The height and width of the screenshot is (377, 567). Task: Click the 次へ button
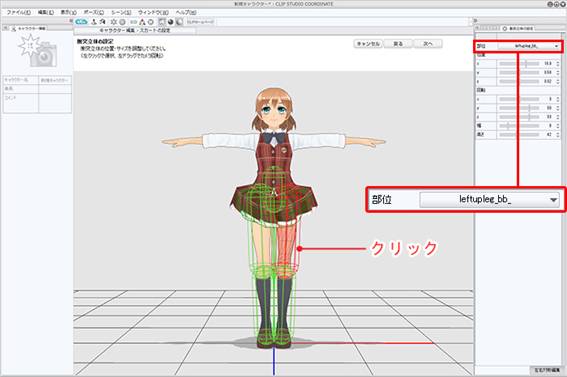[x=428, y=44]
